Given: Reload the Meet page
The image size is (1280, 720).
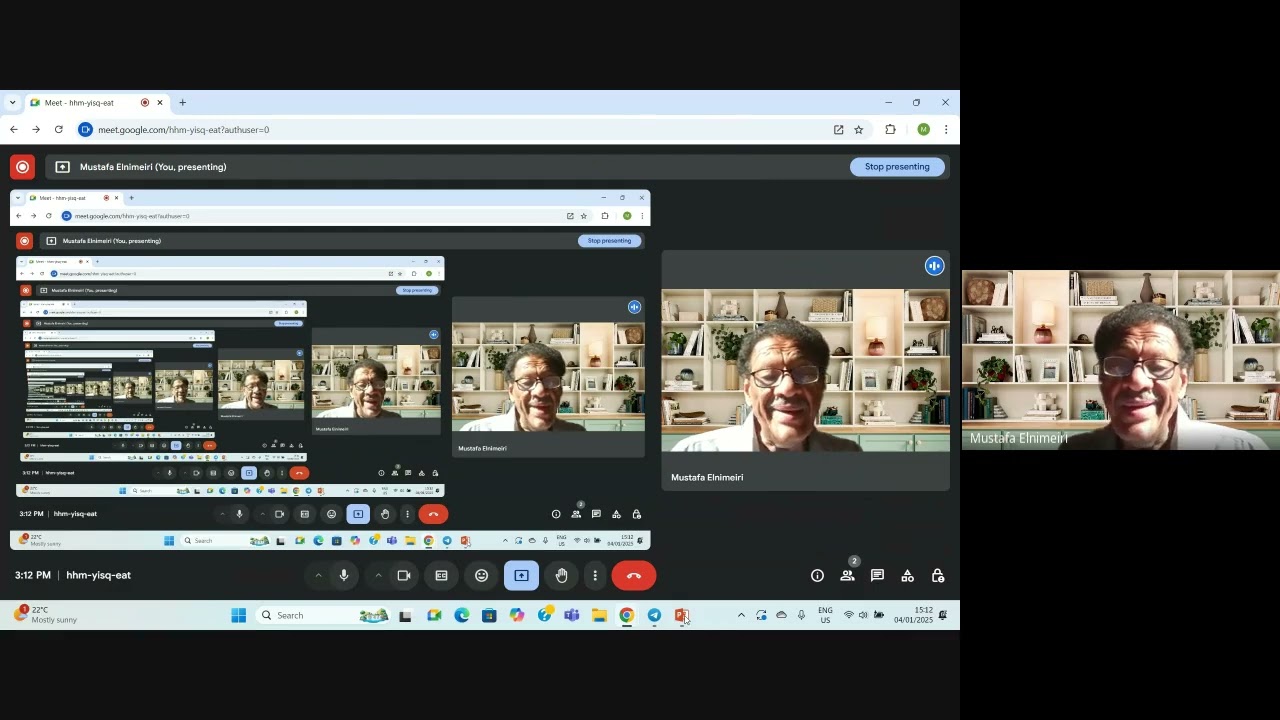Looking at the screenshot, I should [x=59, y=130].
